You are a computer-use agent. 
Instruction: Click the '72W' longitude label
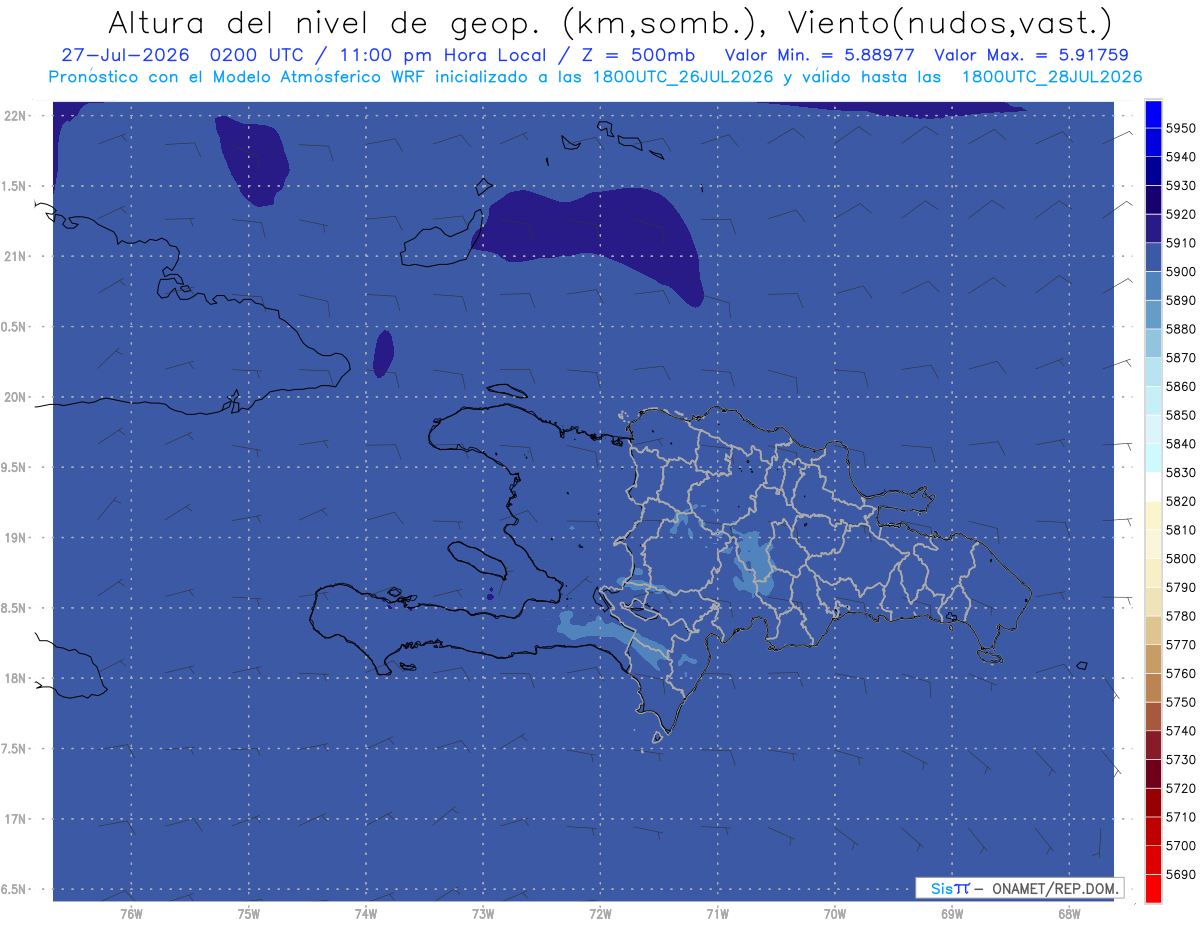[600, 913]
